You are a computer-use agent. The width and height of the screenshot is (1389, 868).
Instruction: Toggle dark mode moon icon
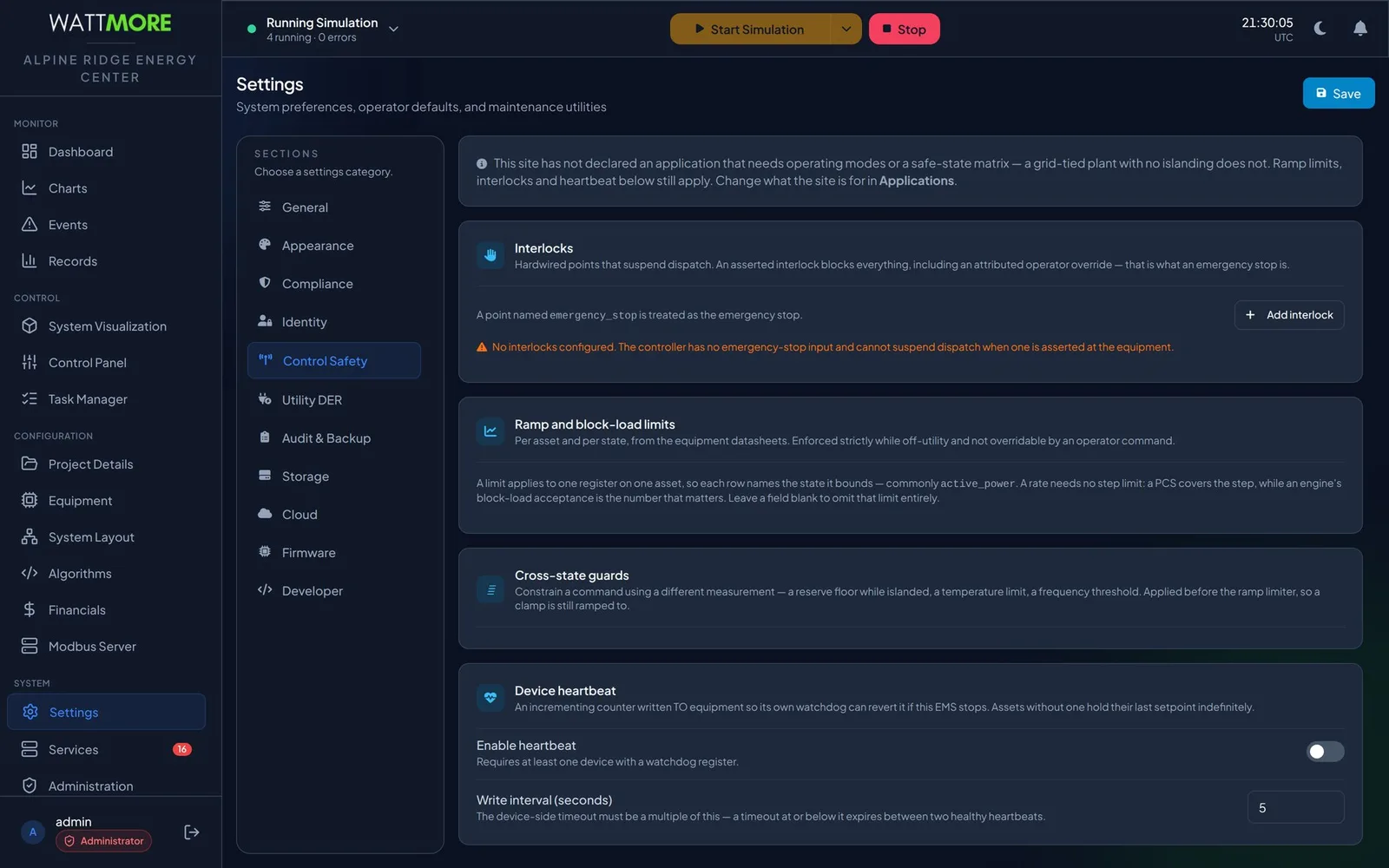tap(1320, 29)
